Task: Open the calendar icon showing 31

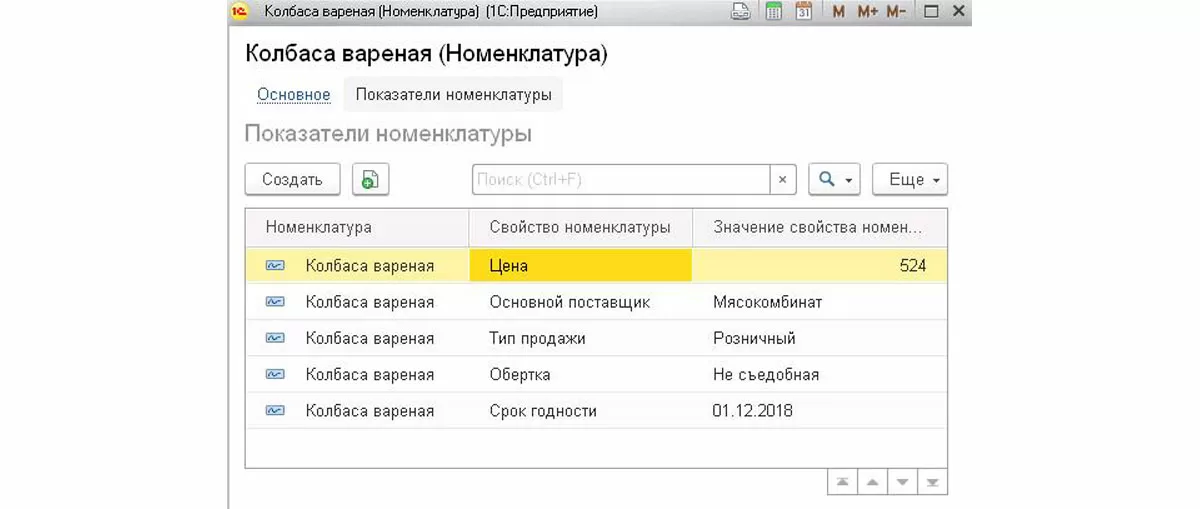Action: 803,12
